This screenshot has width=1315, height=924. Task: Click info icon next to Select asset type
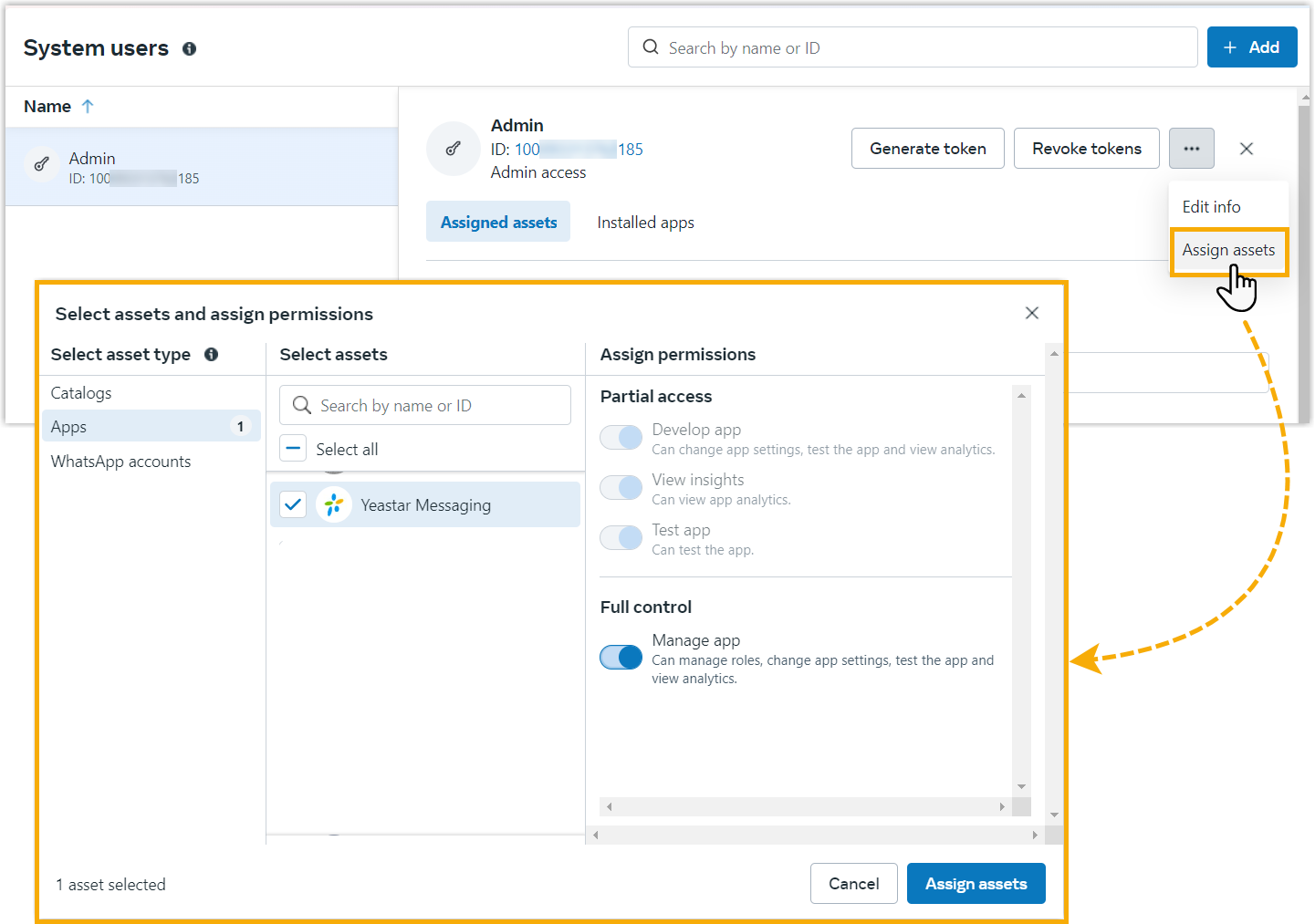[x=211, y=355]
